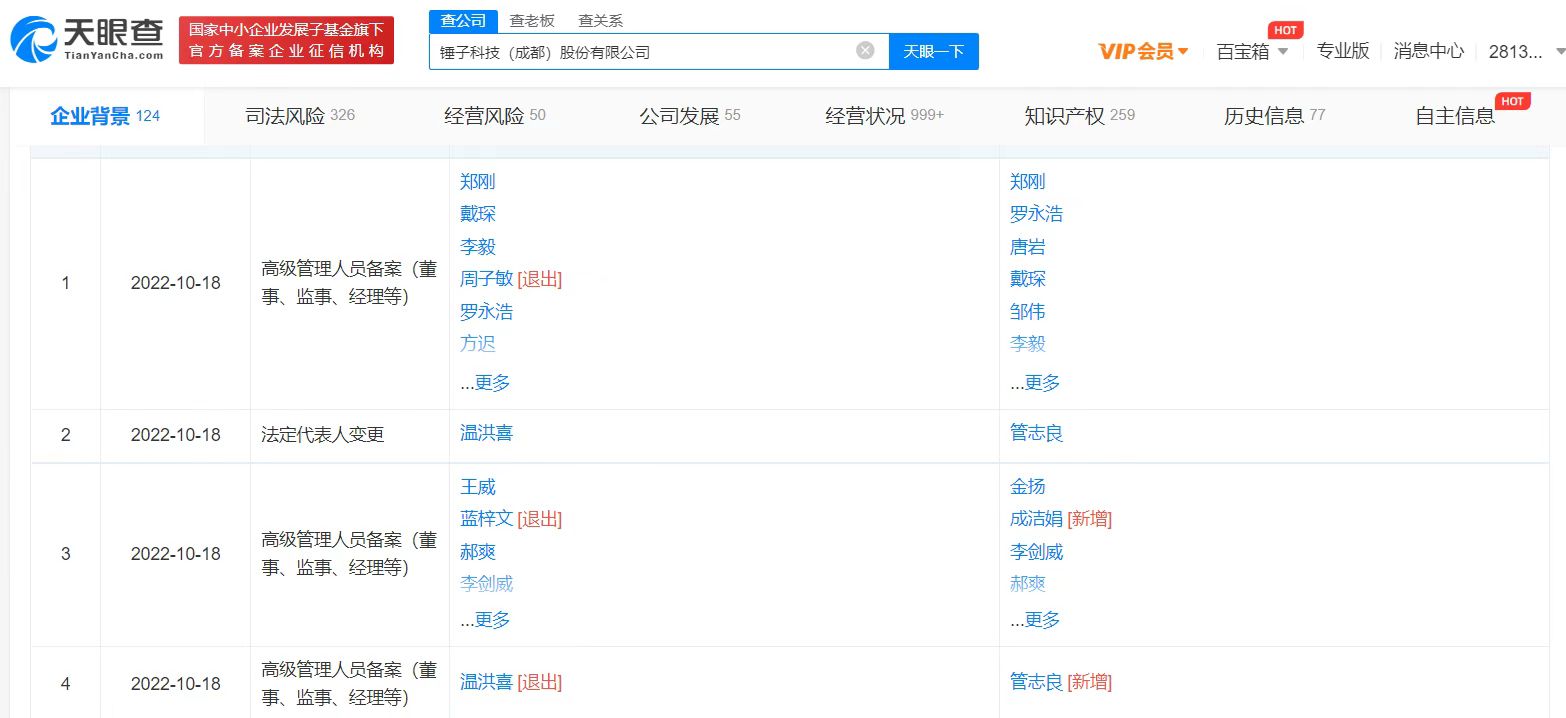Click the company name search field
This screenshot has height=718, width=1566.
coord(645,52)
